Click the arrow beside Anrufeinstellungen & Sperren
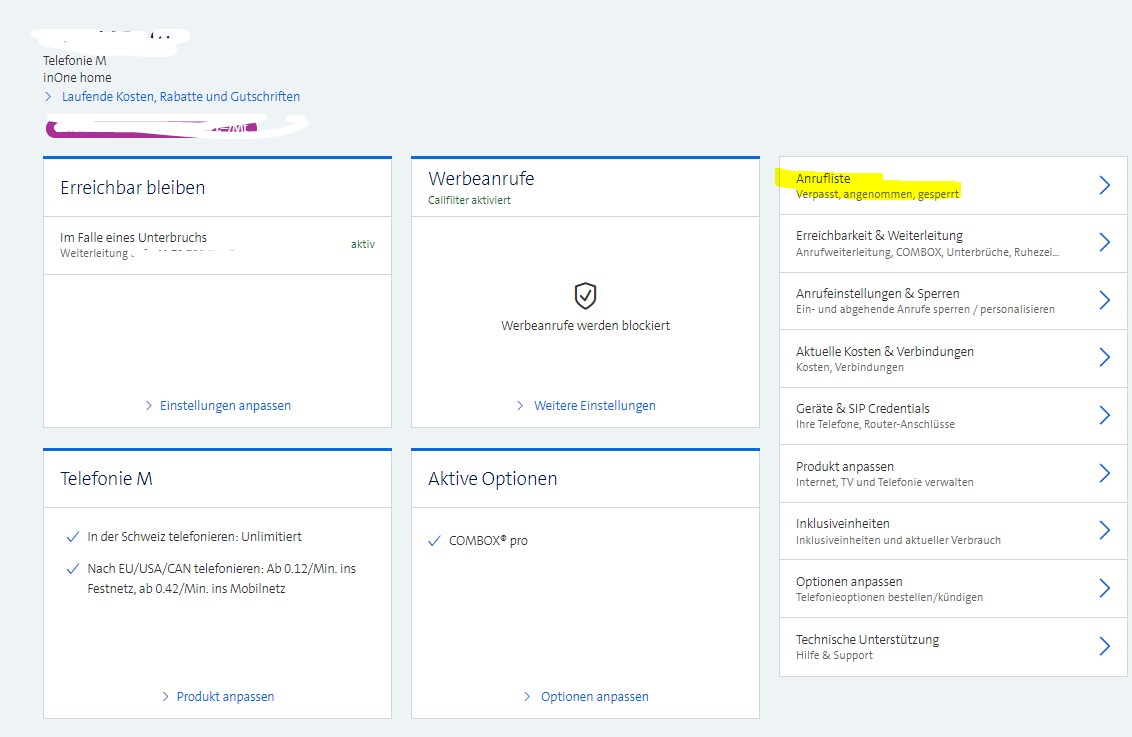Screen dimensions: 1132x737 pos(1104,301)
